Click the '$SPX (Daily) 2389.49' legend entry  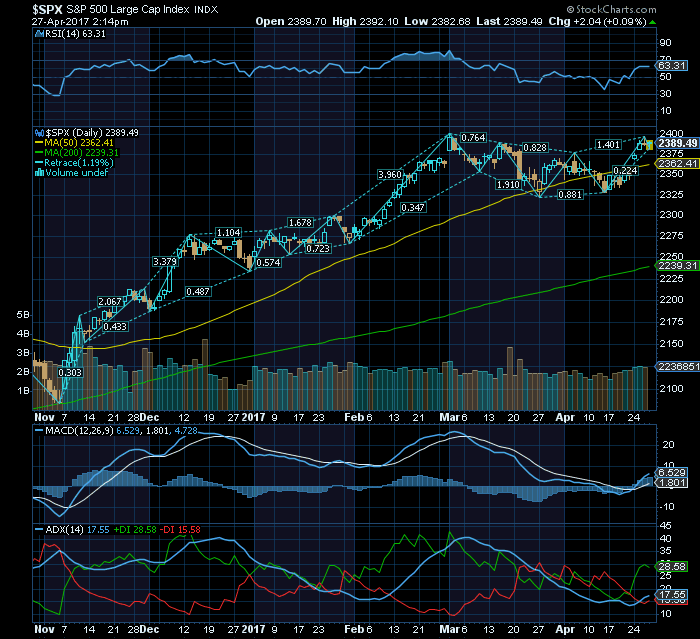tap(92, 133)
